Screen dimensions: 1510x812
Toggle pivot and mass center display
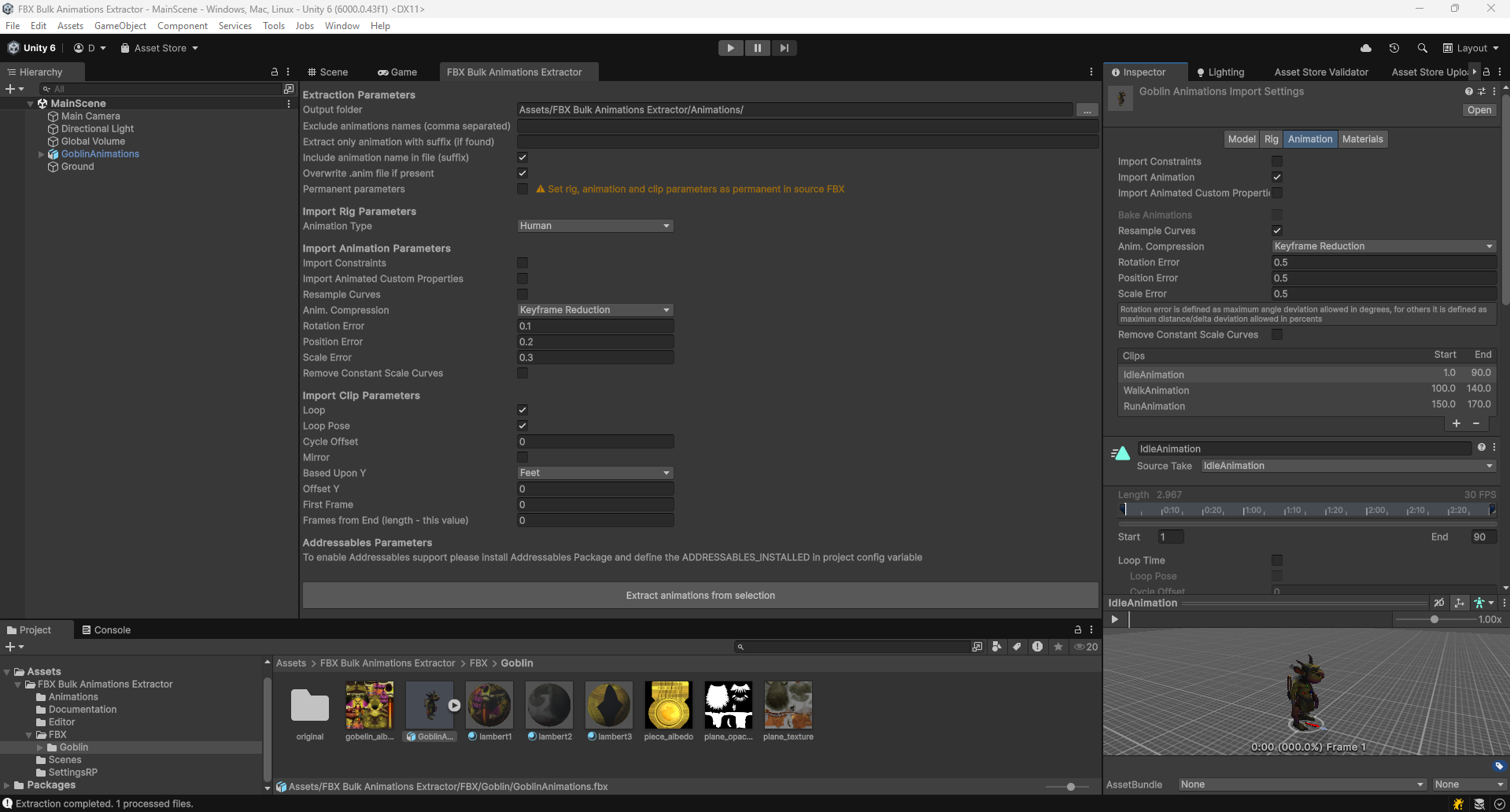coord(1460,603)
